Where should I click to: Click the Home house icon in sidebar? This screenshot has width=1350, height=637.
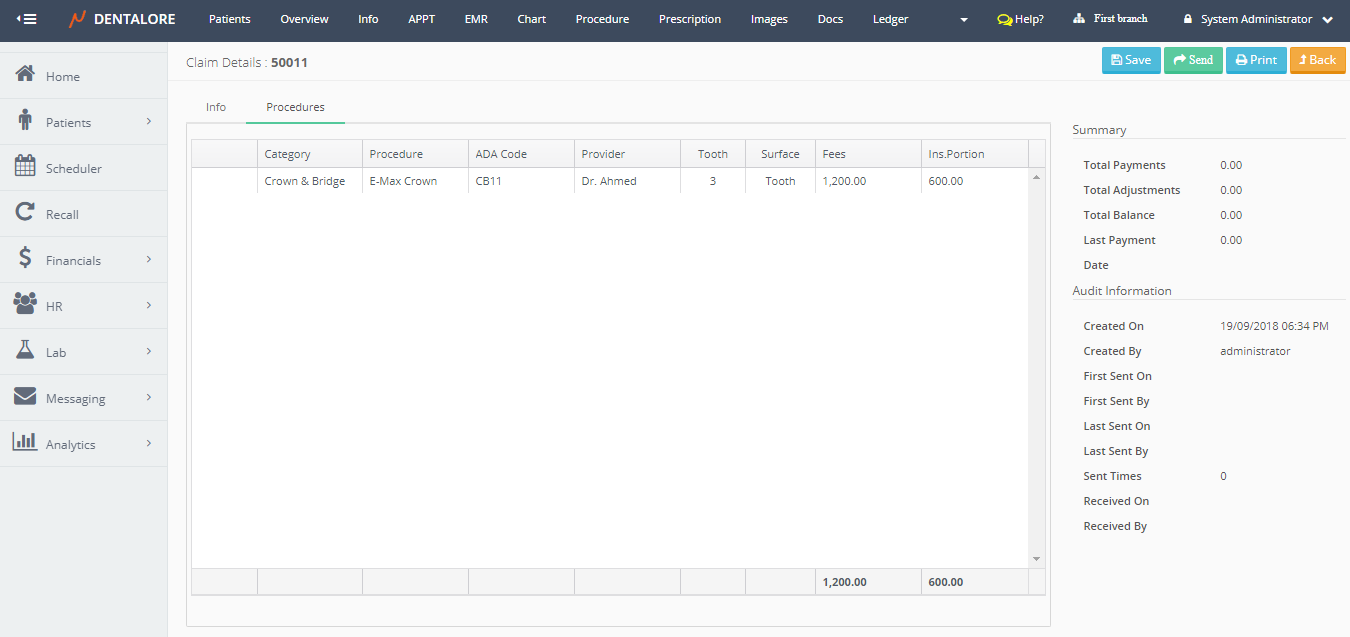[x=26, y=75]
